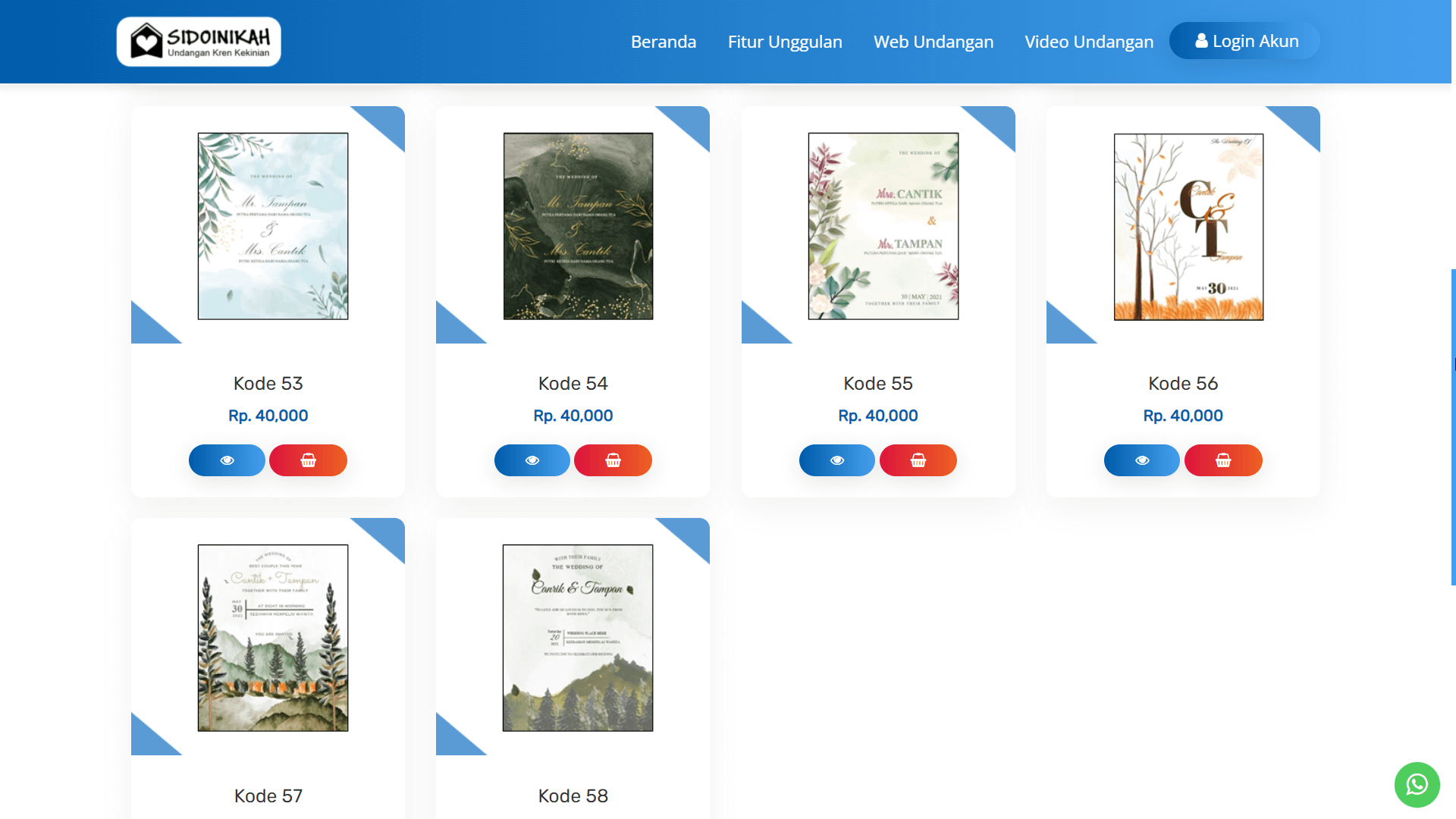Click the eye preview icon for Kode 54

tap(532, 460)
